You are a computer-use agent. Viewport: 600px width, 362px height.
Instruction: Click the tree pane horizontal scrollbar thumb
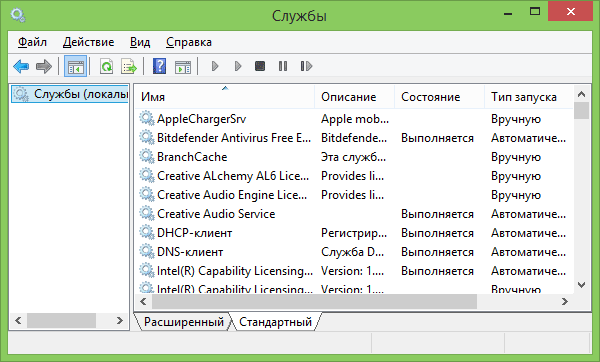(x=61, y=320)
